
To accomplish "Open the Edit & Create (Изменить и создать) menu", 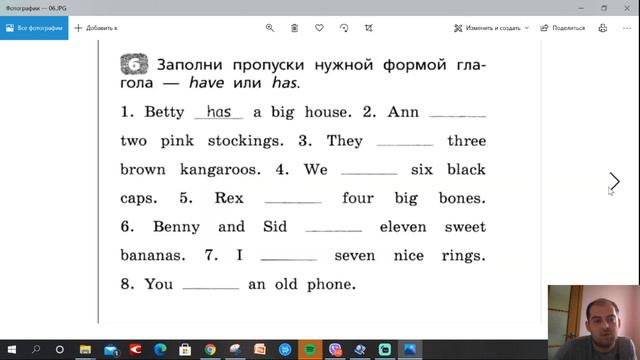I will tap(491, 28).
